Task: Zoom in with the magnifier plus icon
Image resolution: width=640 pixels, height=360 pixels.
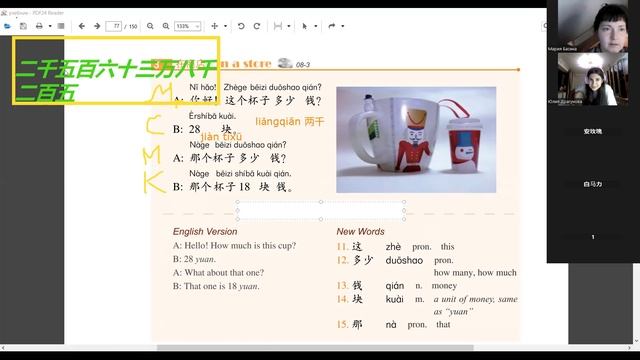Action: coord(166,26)
